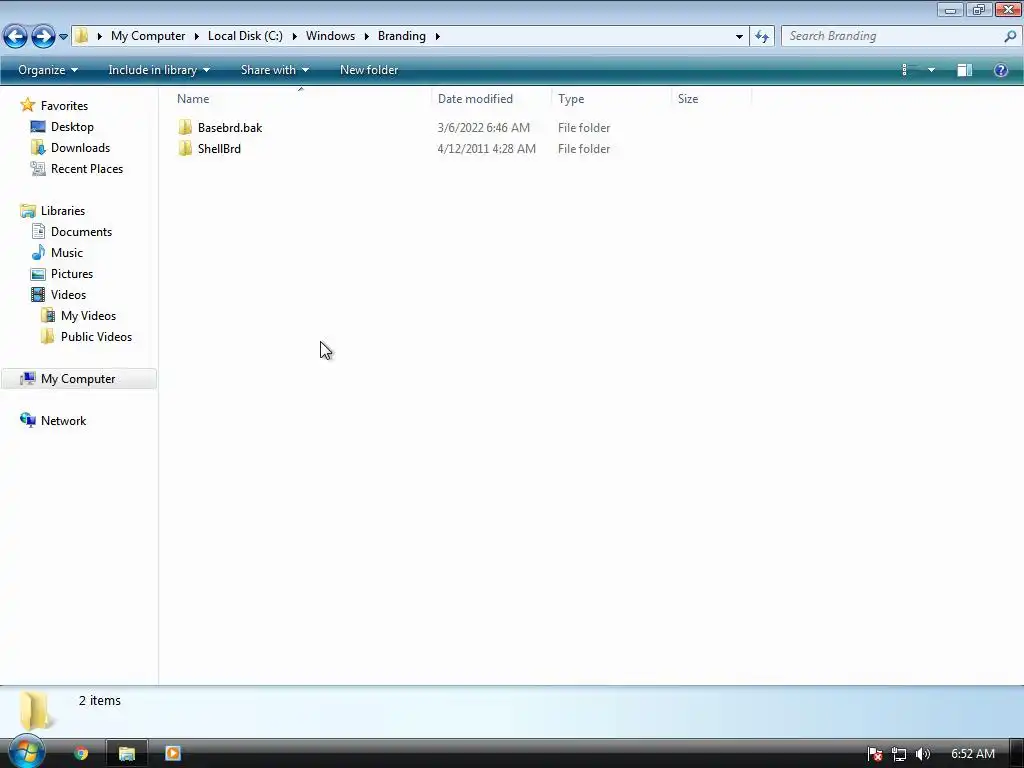Click the 6:52 AM clock
The width and height of the screenshot is (1024, 768).
pos(972,754)
